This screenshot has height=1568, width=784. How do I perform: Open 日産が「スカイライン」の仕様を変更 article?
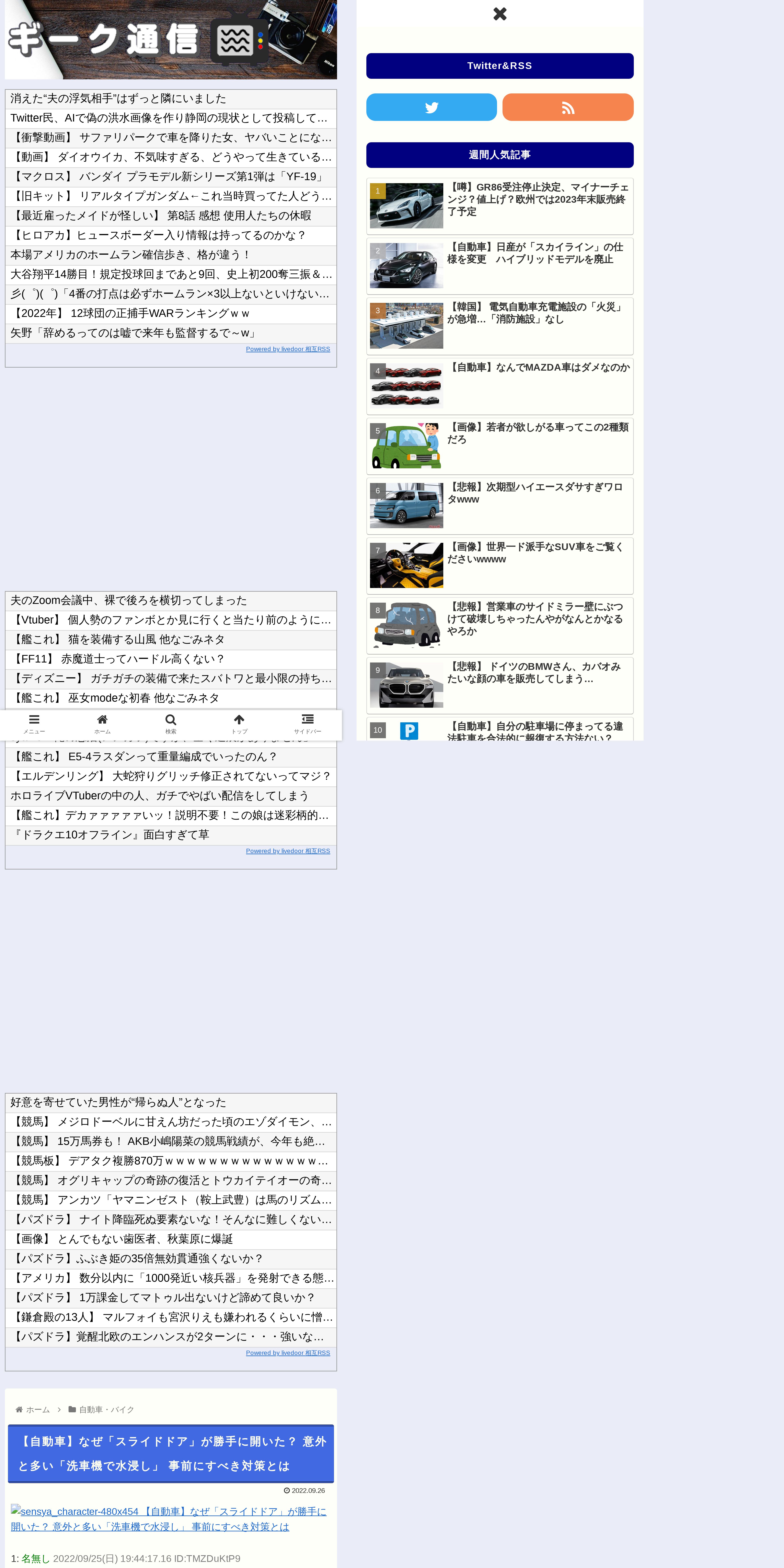[x=536, y=253]
